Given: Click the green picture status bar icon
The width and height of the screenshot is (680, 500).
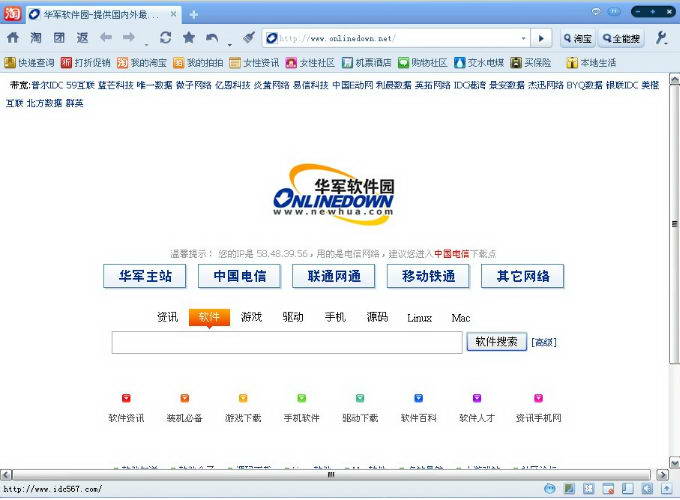Looking at the screenshot, I should click(x=569, y=489).
